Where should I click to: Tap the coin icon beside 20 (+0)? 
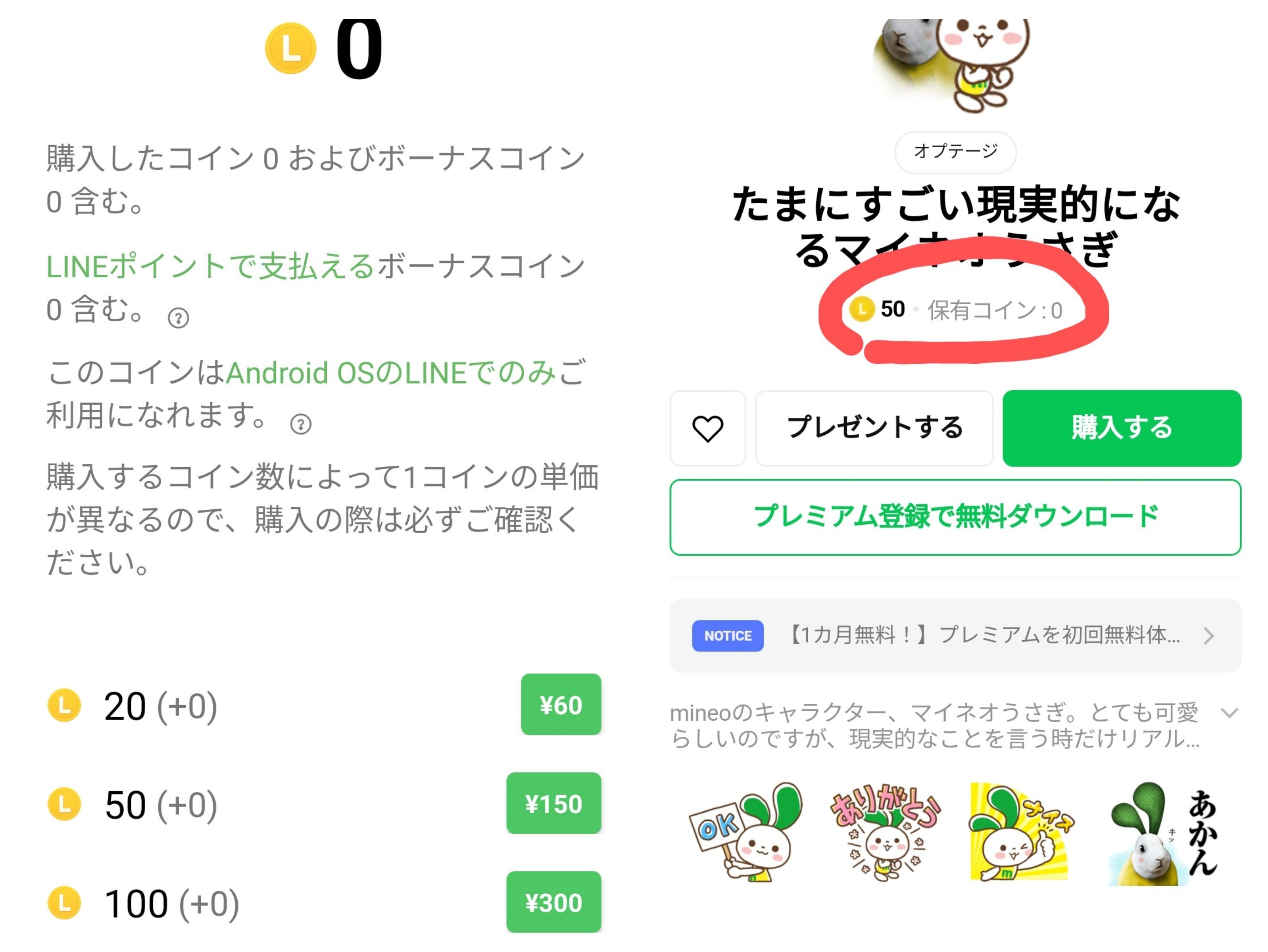[64, 705]
